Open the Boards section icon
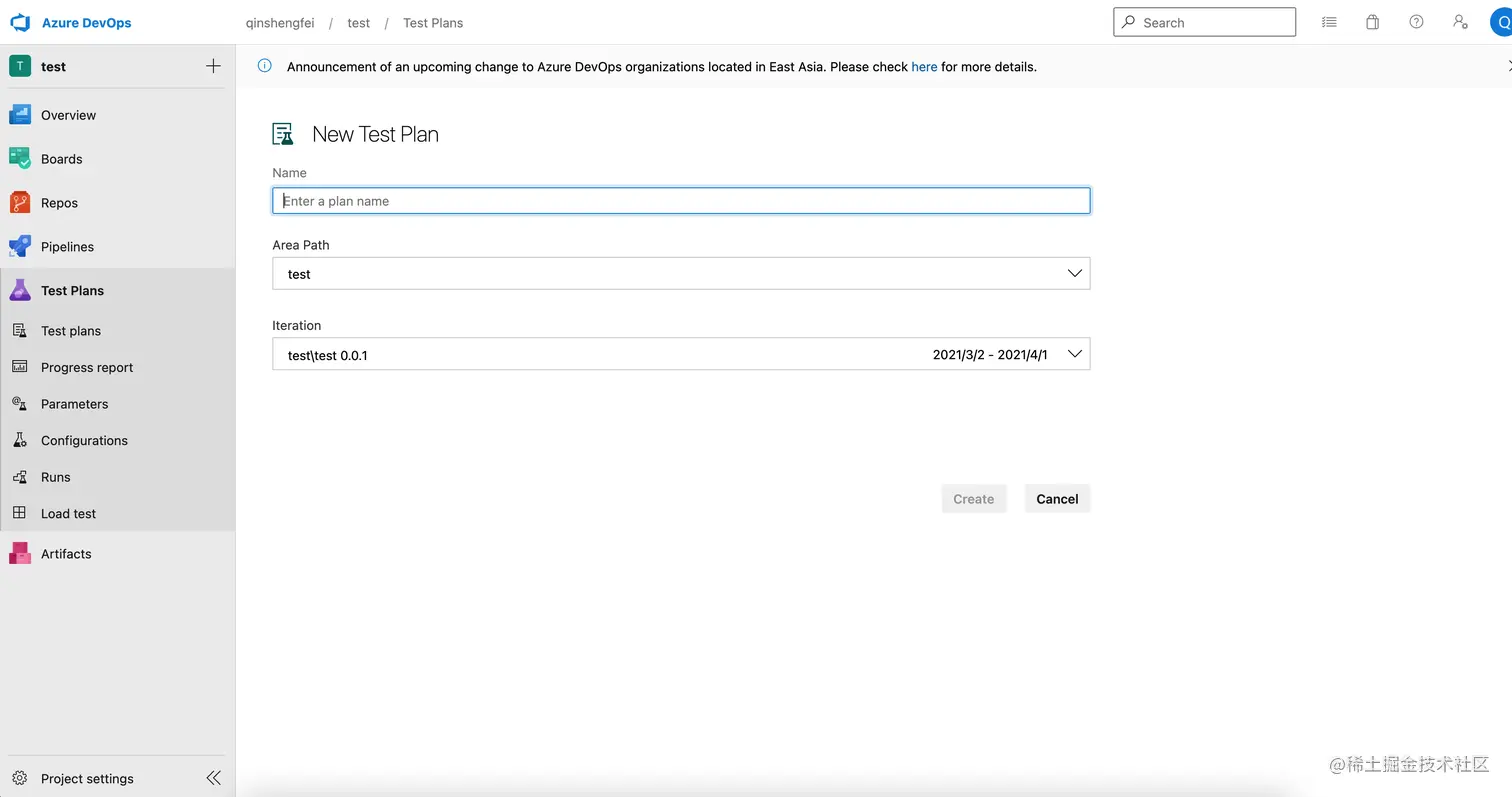Screen dimensions: 1512x797 tap(20, 159)
